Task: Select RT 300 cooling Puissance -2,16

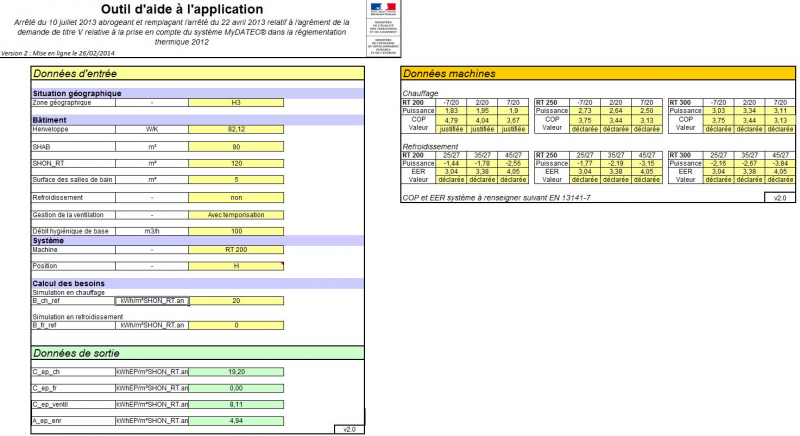Action: pyautogui.click(x=718, y=164)
